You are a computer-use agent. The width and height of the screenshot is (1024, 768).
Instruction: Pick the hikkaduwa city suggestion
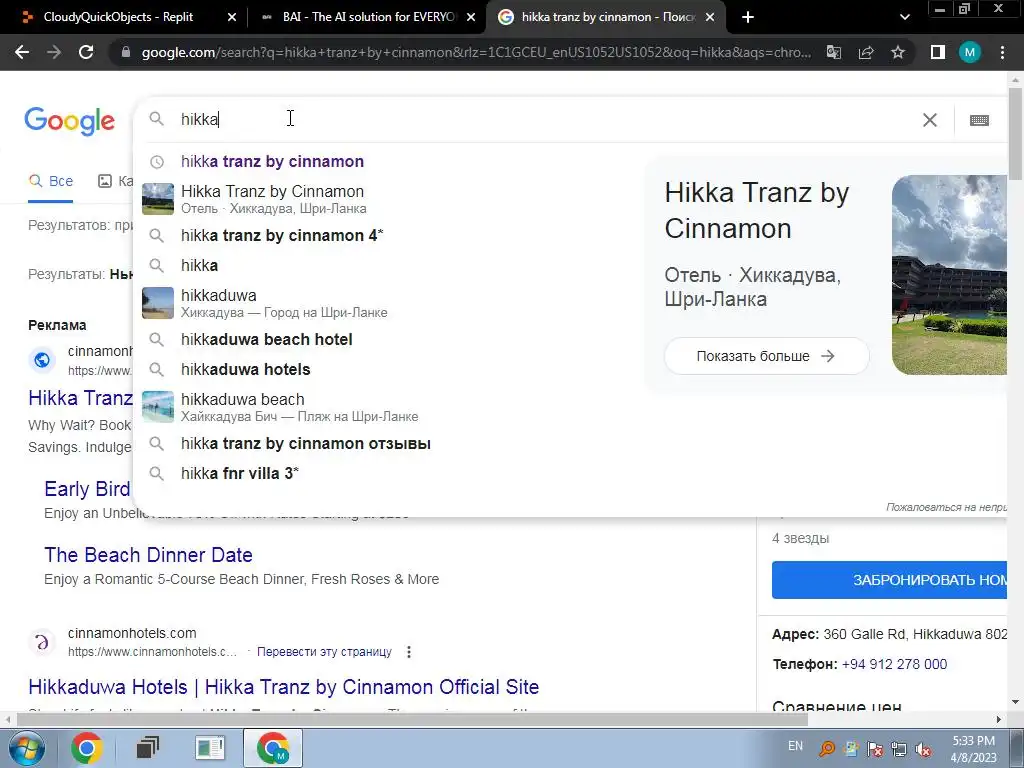tap(284, 303)
